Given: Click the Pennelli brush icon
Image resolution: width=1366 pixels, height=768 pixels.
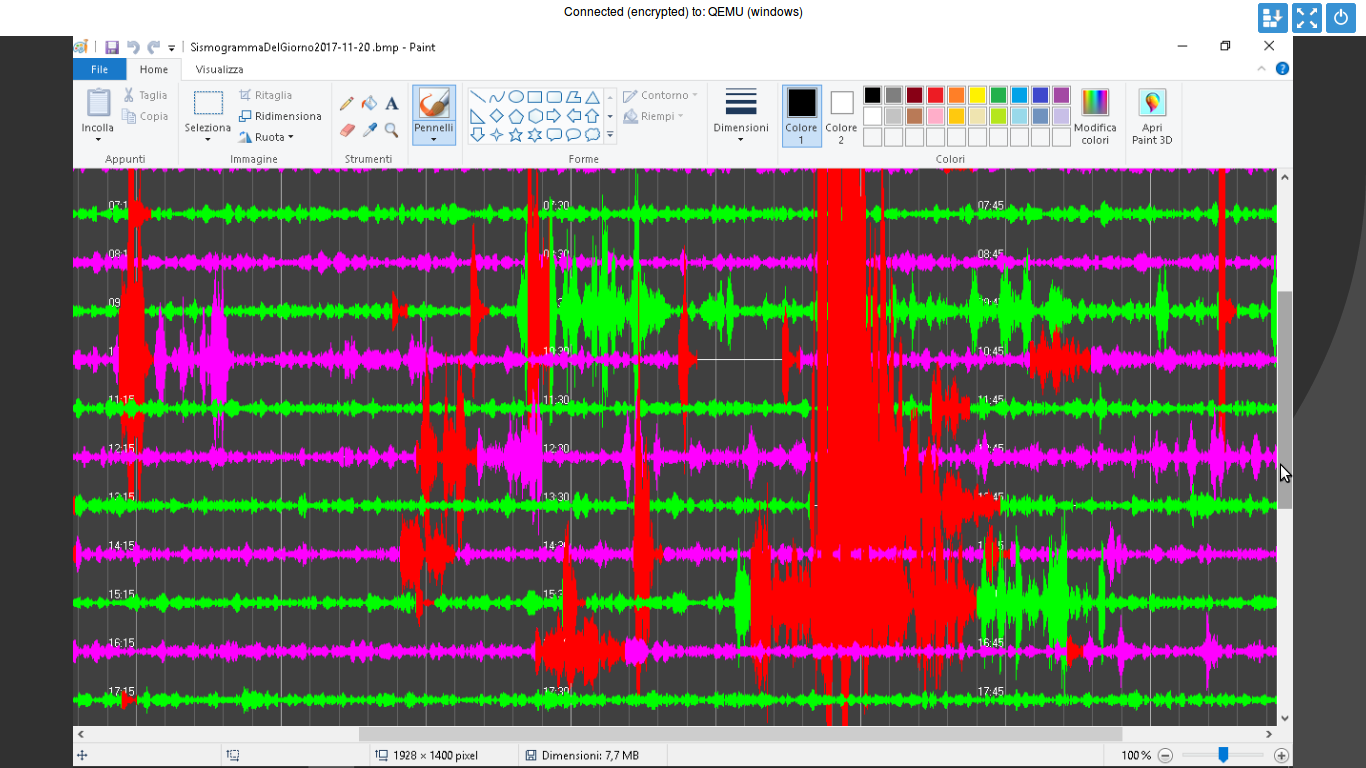Looking at the screenshot, I should click(x=434, y=104).
